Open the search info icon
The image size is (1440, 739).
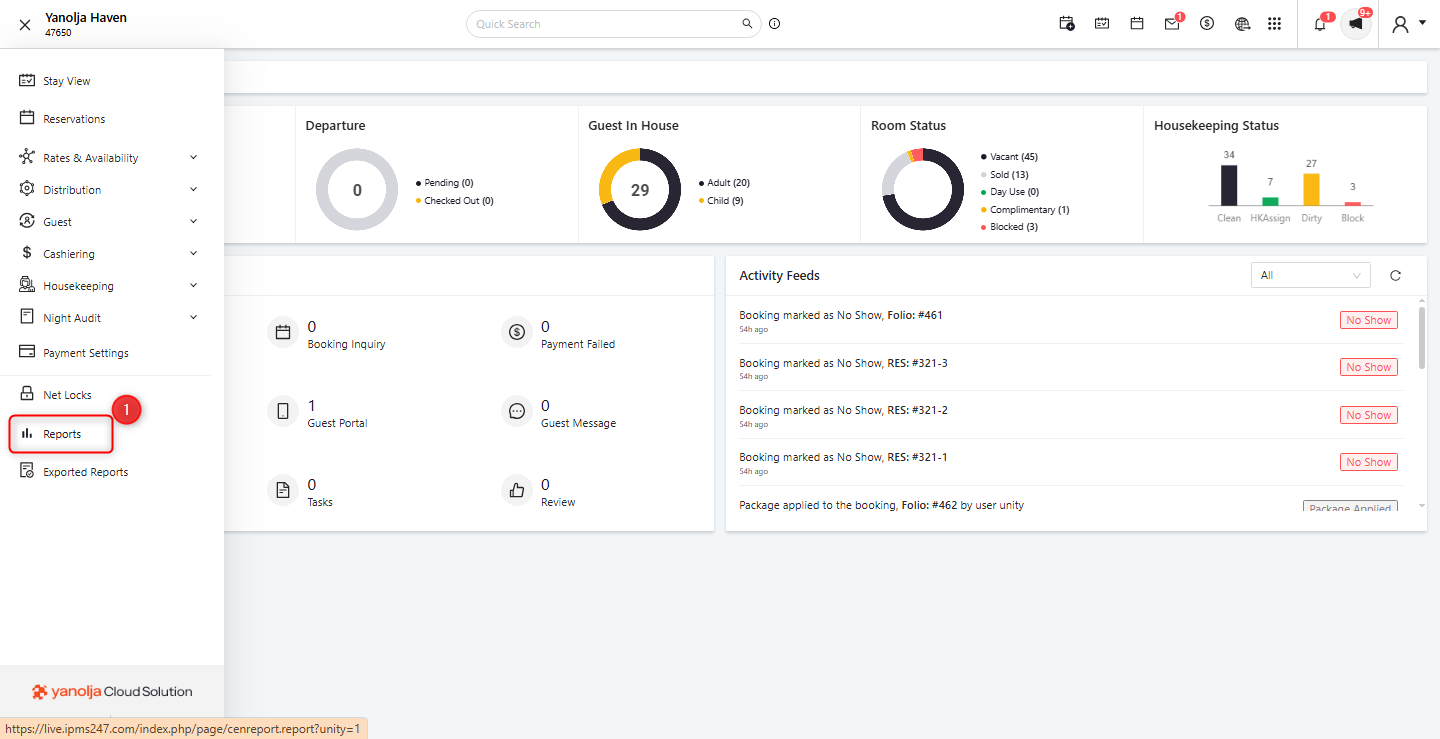[x=774, y=24]
